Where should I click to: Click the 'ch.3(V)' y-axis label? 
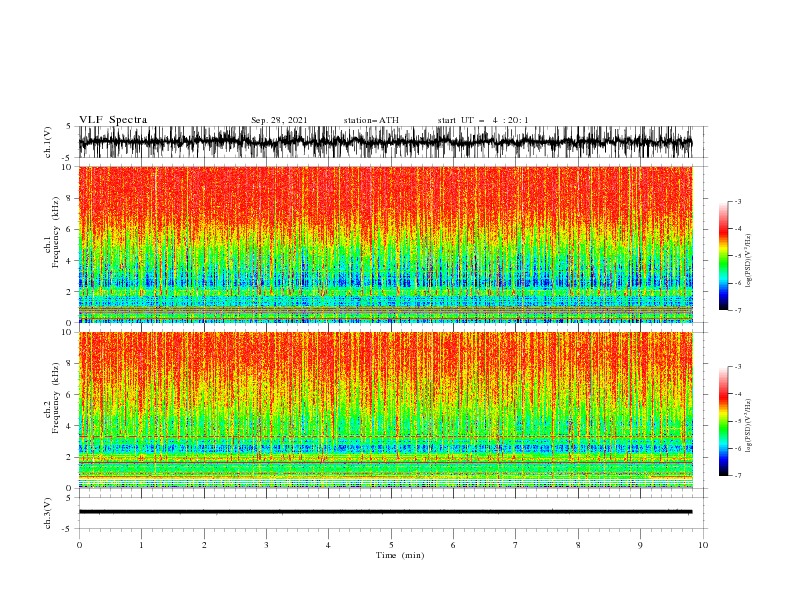(48, 513)
